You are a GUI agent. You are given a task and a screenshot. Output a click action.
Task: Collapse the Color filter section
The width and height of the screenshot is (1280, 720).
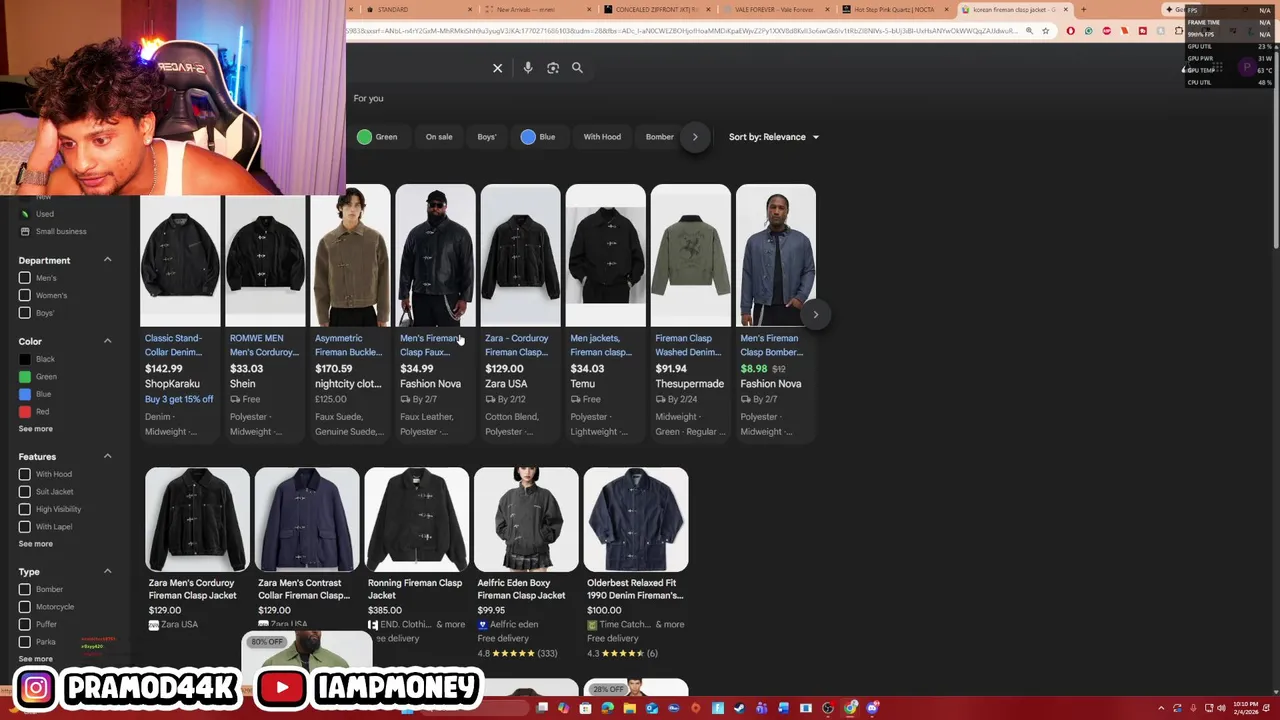107,341
